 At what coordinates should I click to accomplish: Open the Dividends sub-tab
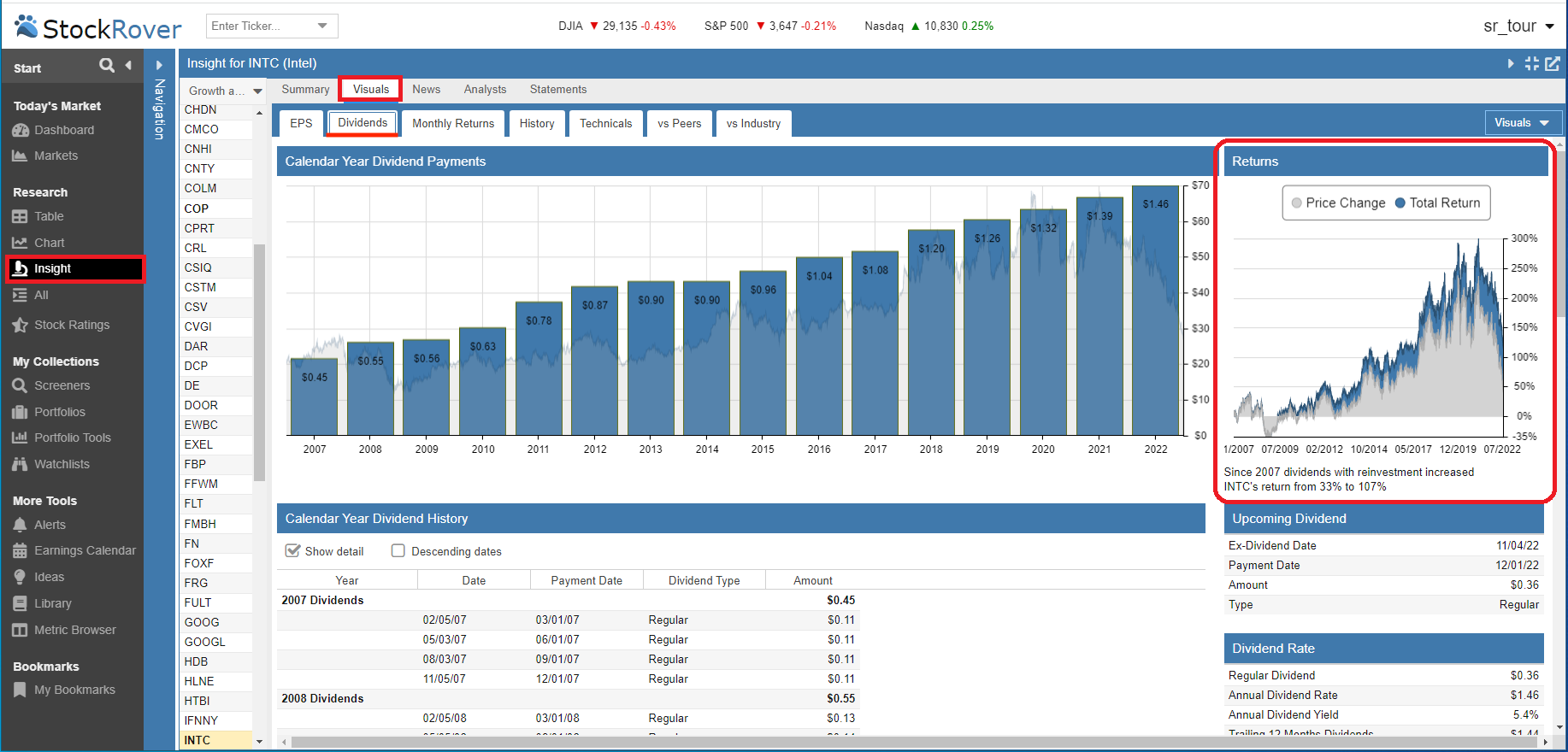363,122
